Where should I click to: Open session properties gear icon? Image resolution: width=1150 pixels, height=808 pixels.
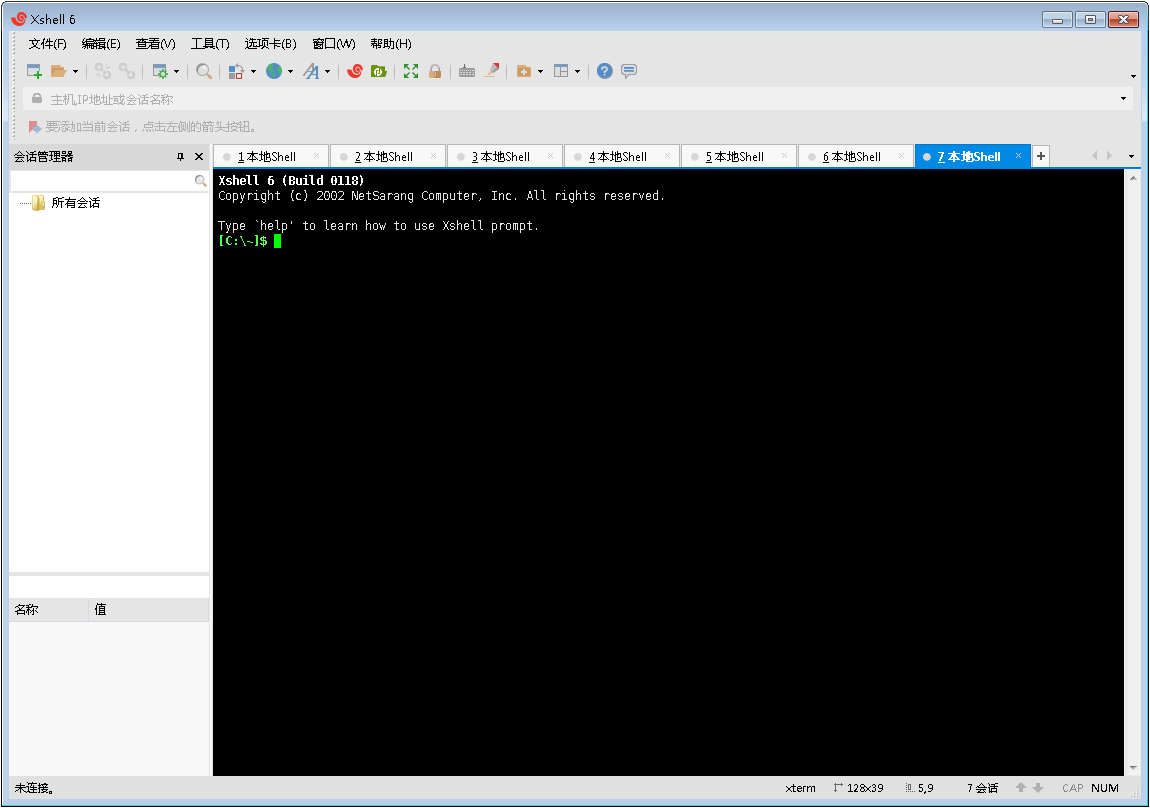click(x=160, y=71)
